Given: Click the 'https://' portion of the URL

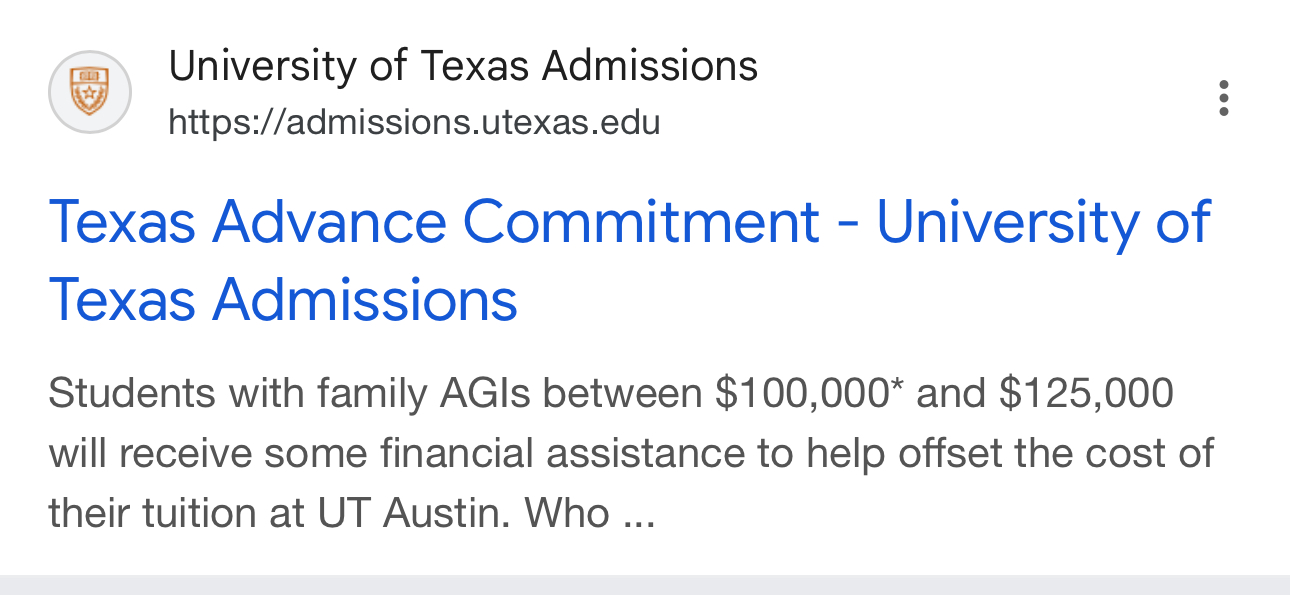Looking at the screenshot, I should 227,123.
